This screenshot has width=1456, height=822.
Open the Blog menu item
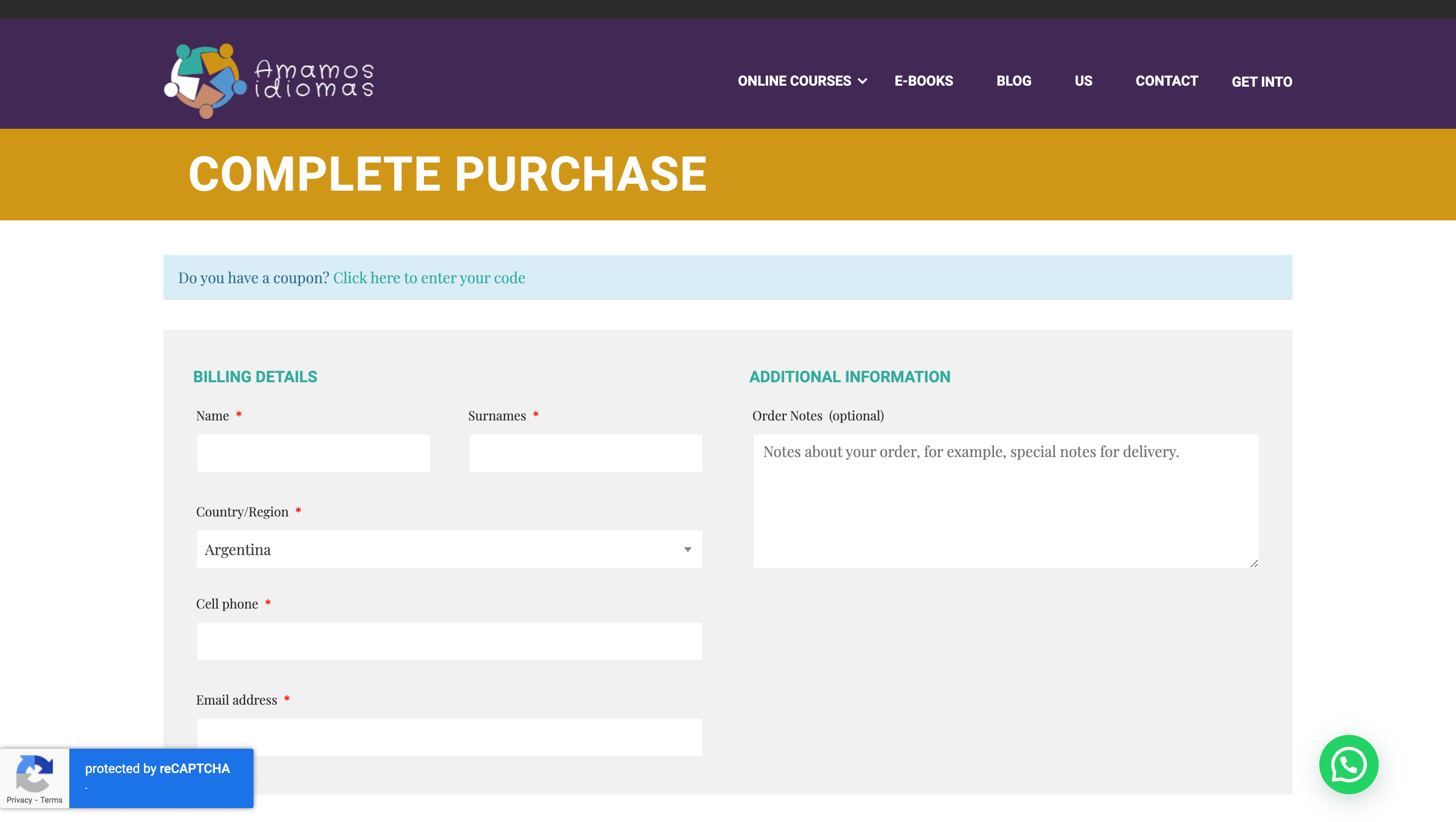click(1013, 81)
